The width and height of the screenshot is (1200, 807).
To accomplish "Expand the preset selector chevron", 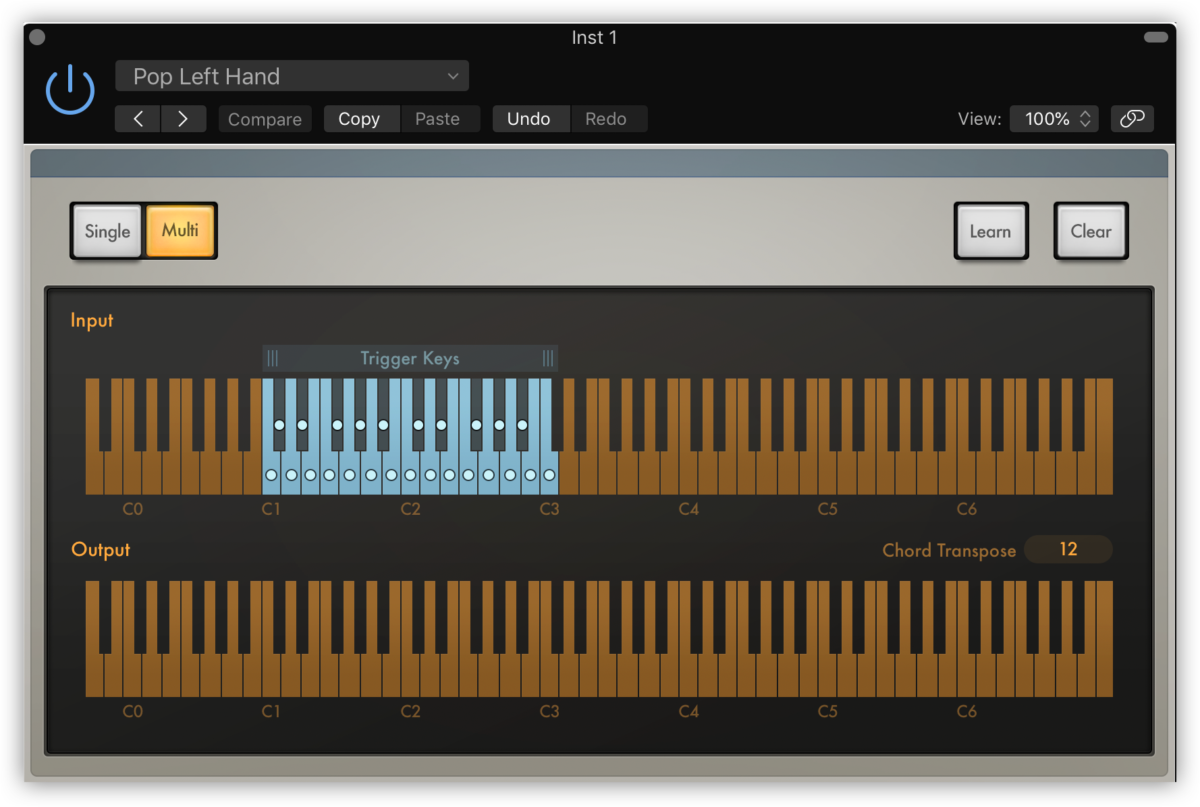I will coord(452,75).
